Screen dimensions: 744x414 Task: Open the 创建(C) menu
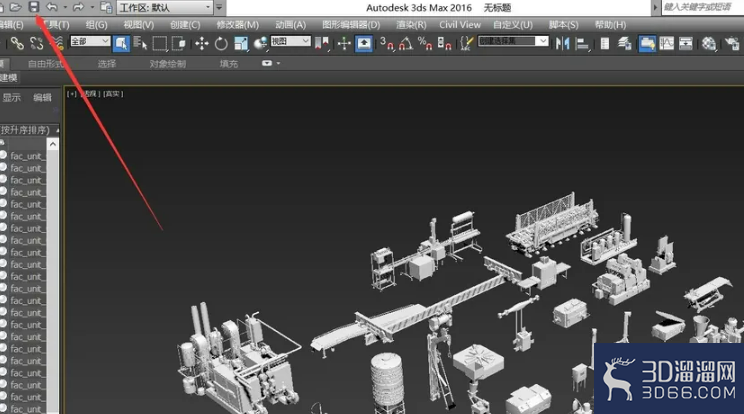click(x=185, y=25)
